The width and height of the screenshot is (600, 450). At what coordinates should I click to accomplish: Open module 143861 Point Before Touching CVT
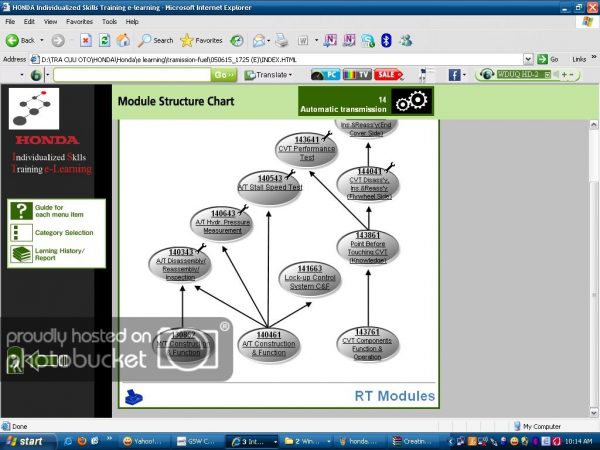click(368, 247)
